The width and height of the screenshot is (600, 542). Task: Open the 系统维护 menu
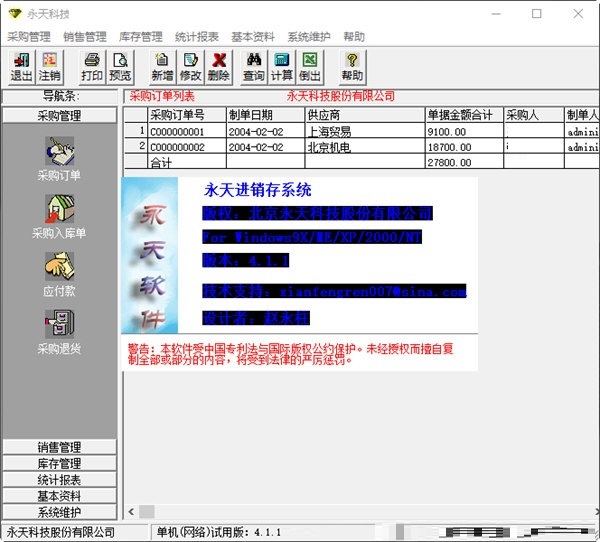(x=309, y=37)
